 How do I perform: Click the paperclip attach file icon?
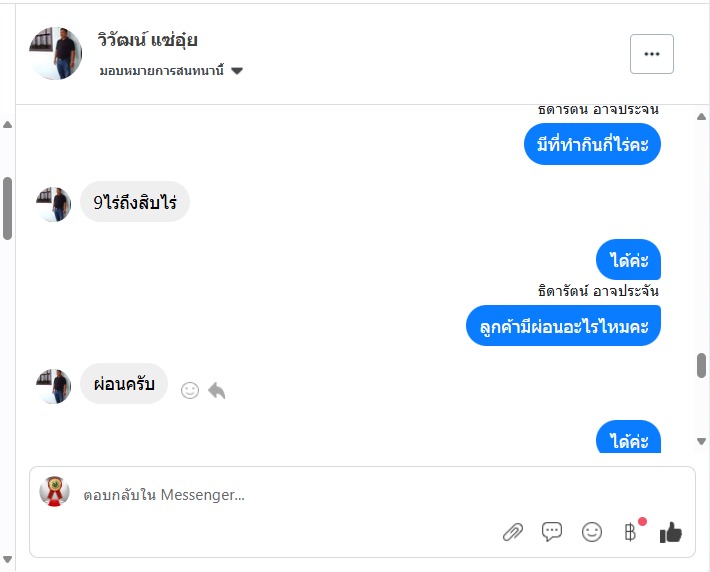point(512,532)
